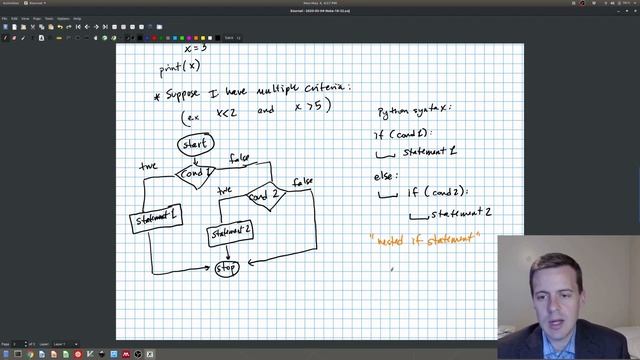Choose the Select Rectangle tool
Viewport: 640px width, 360px height.
pyautogui.click(x=77, y=38)
